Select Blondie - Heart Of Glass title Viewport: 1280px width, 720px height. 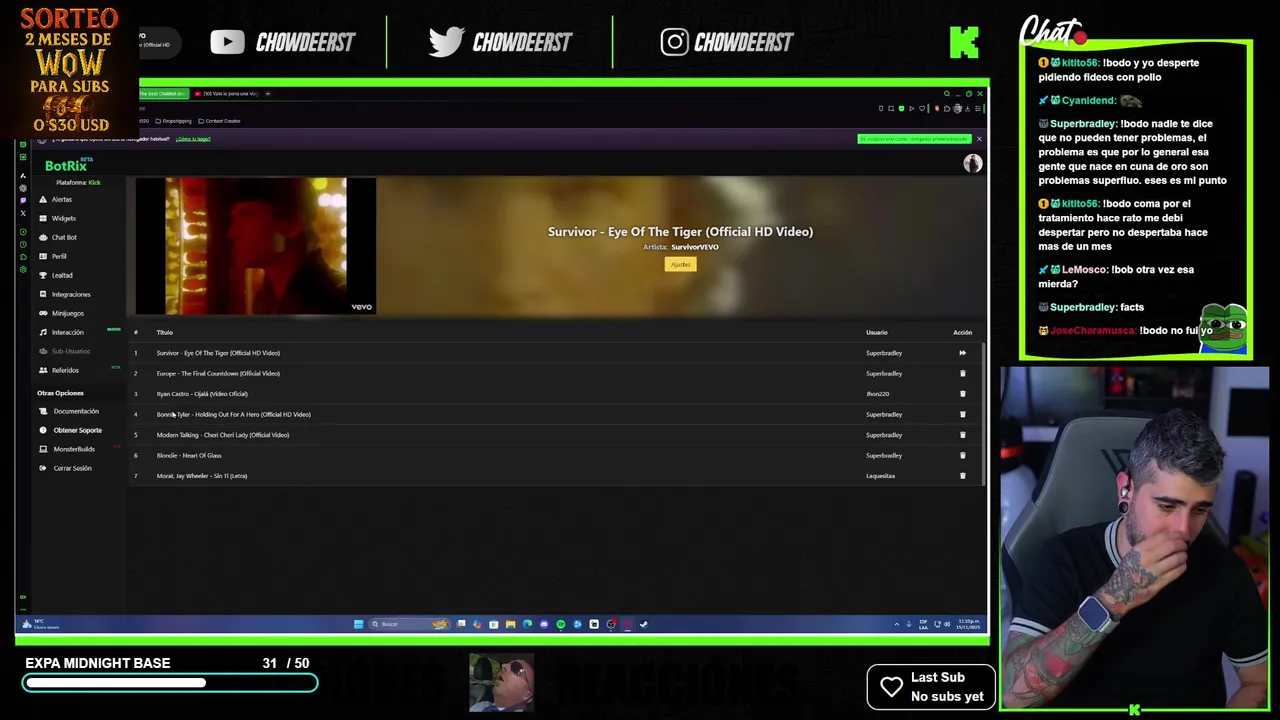(x=189, y=455)
